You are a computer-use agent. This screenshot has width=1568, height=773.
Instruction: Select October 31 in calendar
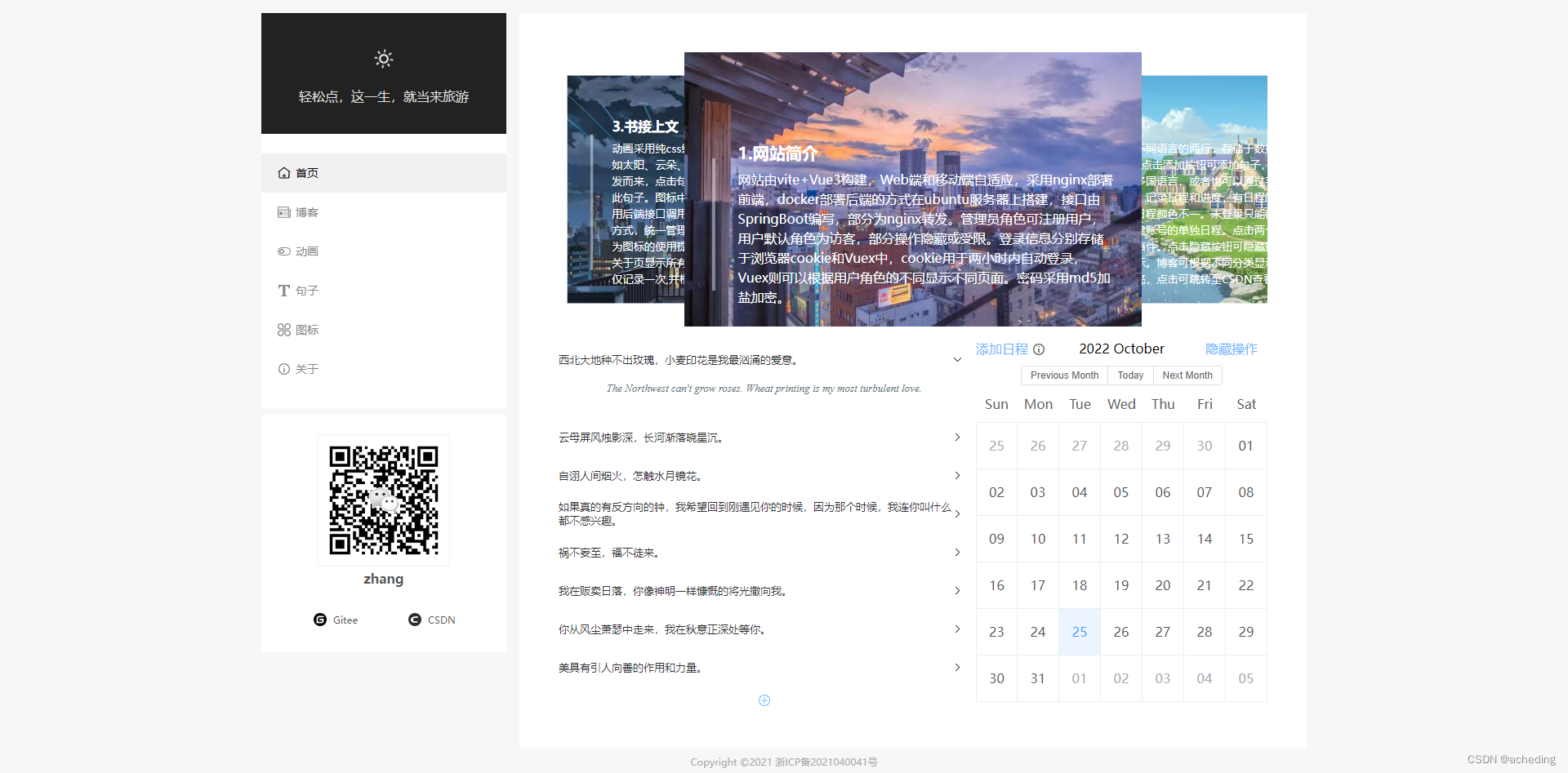[x=1038, y=678]
